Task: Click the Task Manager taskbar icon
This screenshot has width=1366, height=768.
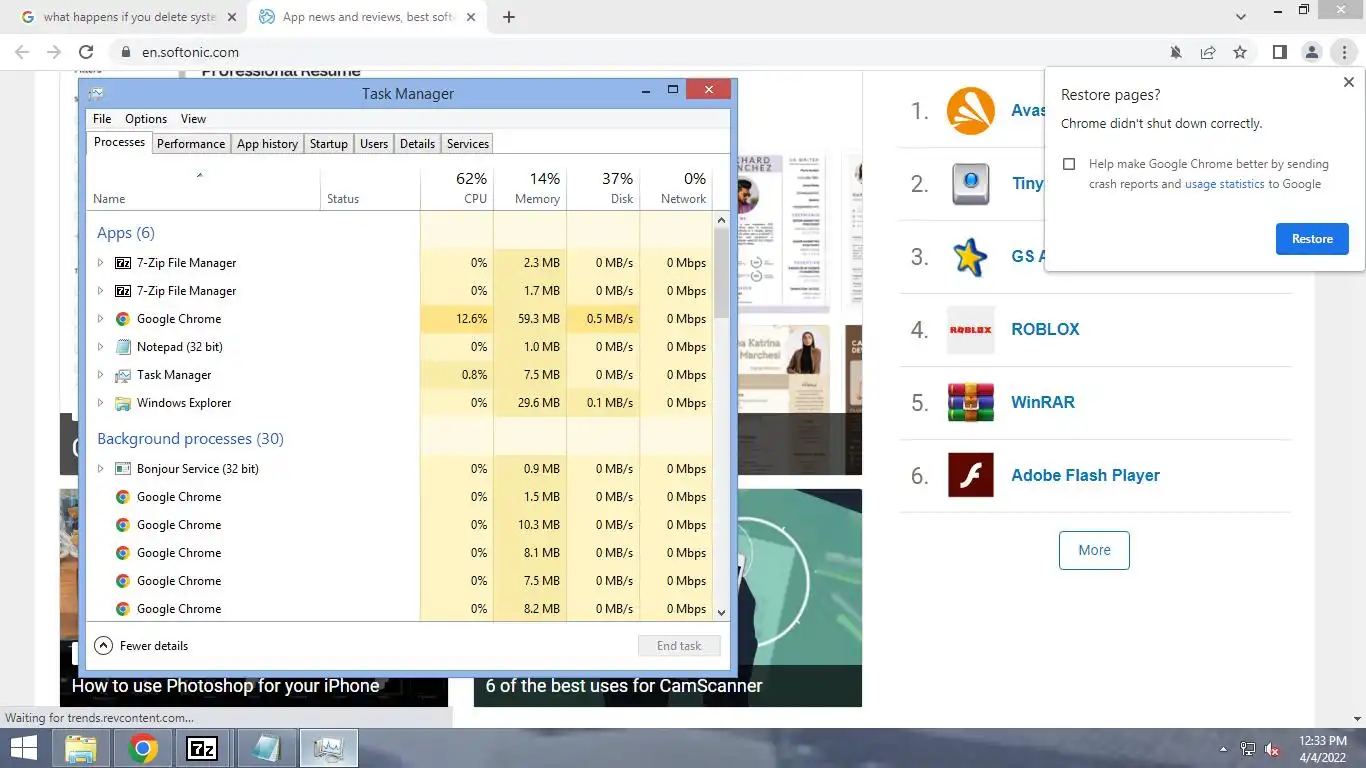Action: point(328,748)
